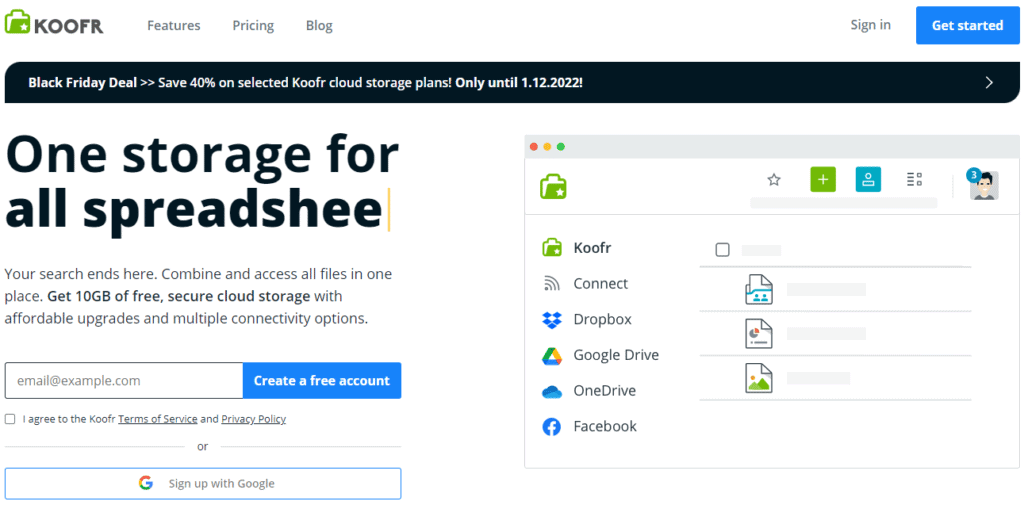Click the Get started button

967,25
